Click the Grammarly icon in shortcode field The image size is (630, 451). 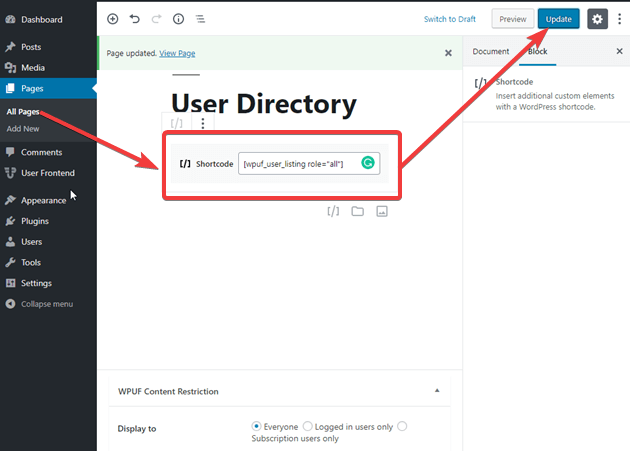pos(368,163)
